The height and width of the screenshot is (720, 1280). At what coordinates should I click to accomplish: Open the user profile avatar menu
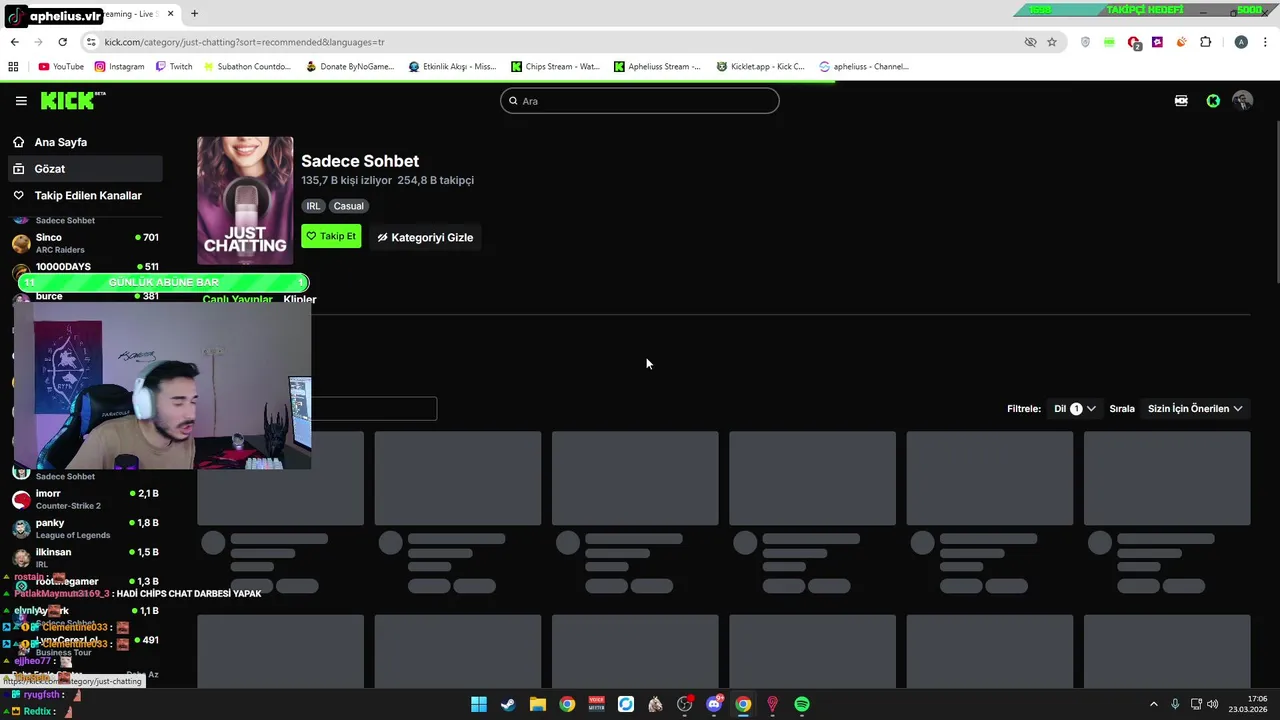pos(1243,101)
